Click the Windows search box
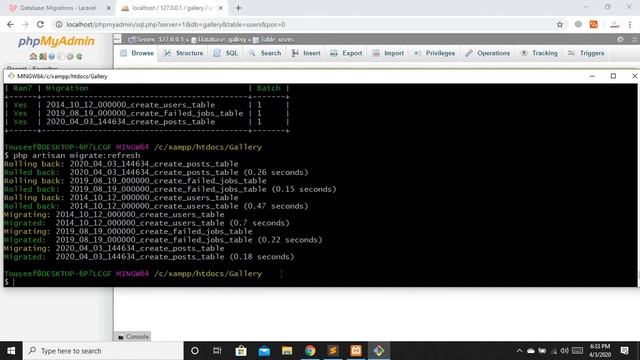The image size is (640, 360). click(x=103, y=351)
